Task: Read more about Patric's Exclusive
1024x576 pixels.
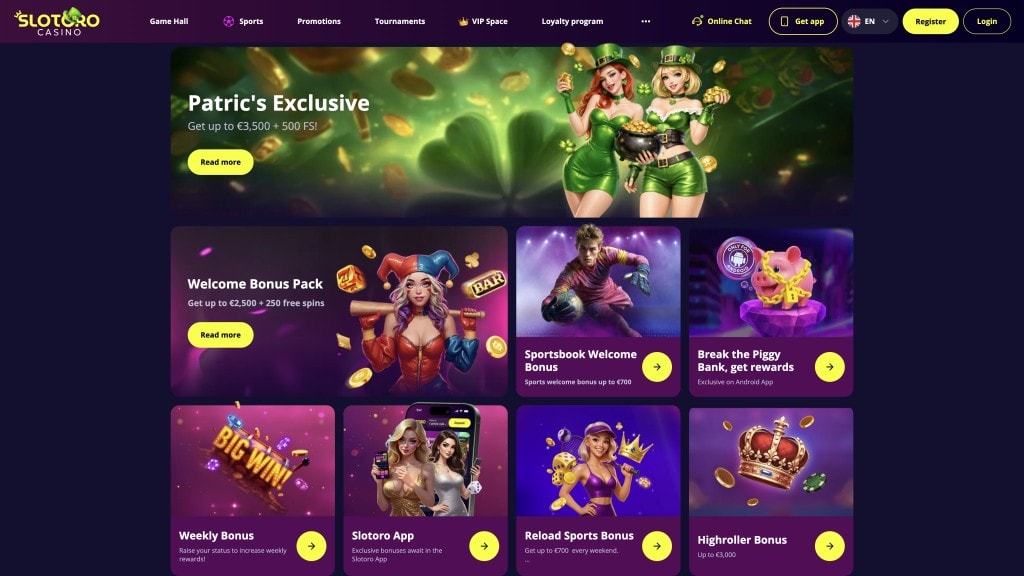Action: click(x=220, y=162)
